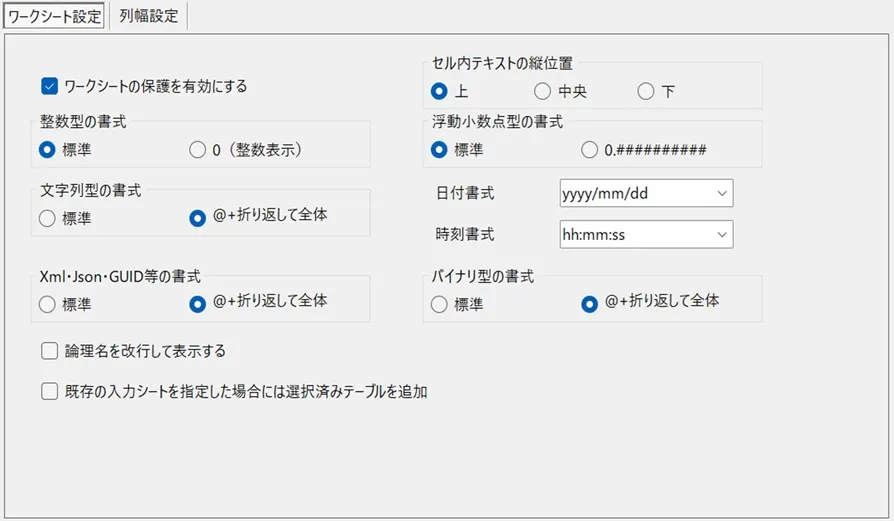Image resolution: width=894 pixels, height=521 pixels.
Task: Select @+折り返して全体 under Xml・Json・GUID等の書式
Action: point(197,304)
